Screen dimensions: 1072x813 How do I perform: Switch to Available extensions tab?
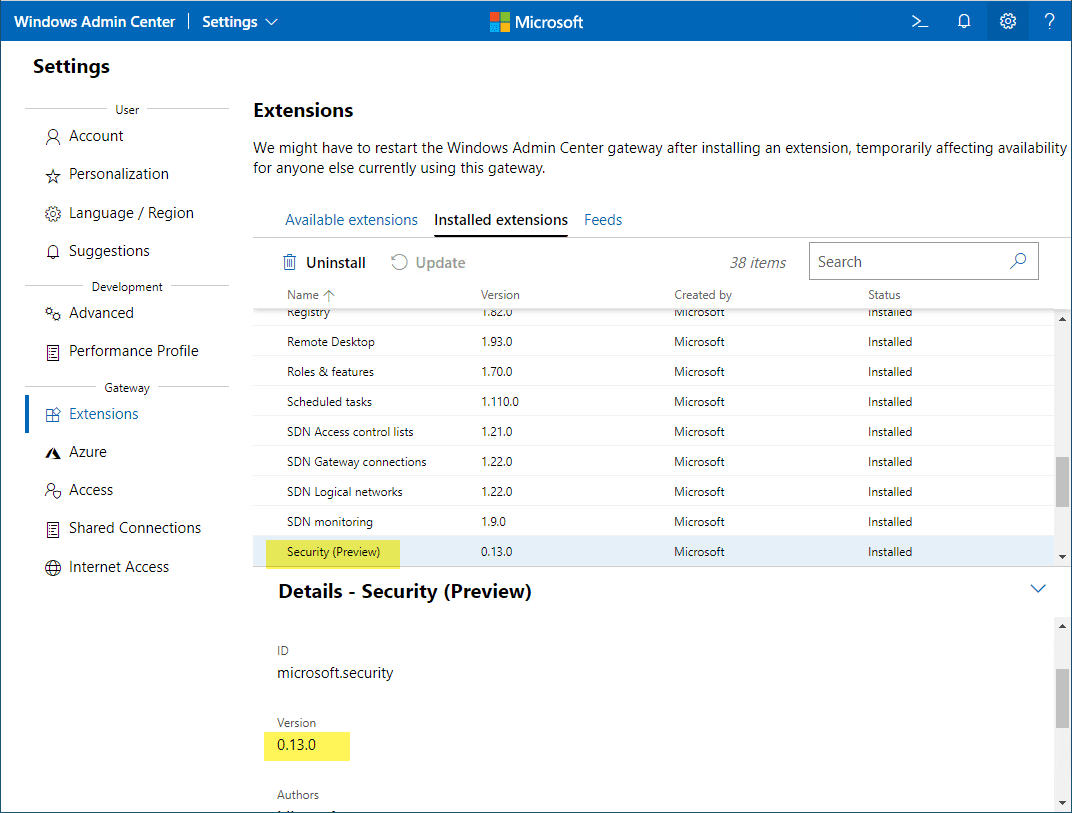pyautogui.click(x=351, y=220)
